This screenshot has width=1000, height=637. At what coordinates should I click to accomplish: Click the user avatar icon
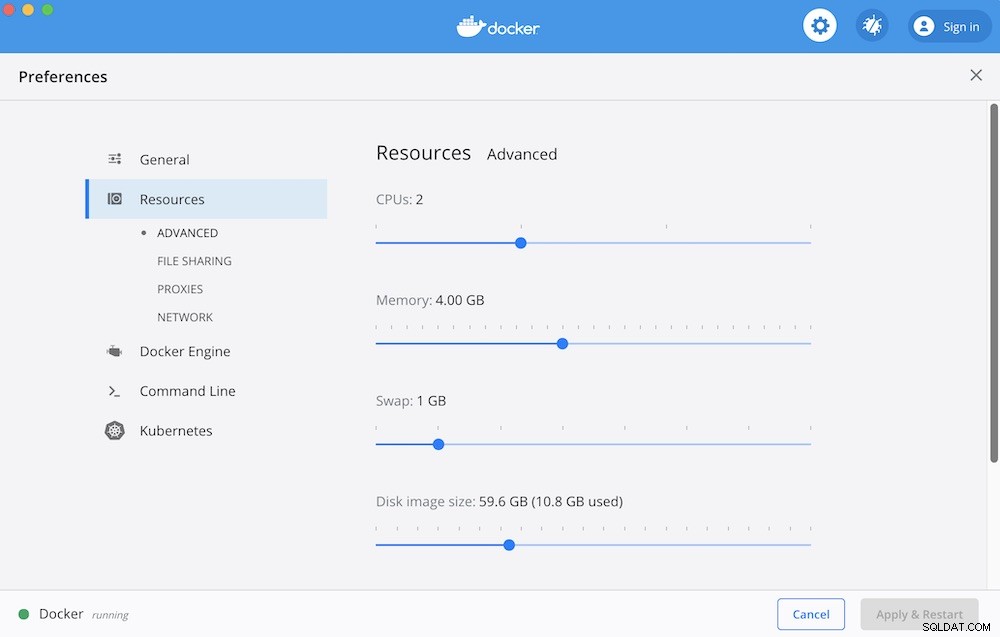tap(923, 26)
